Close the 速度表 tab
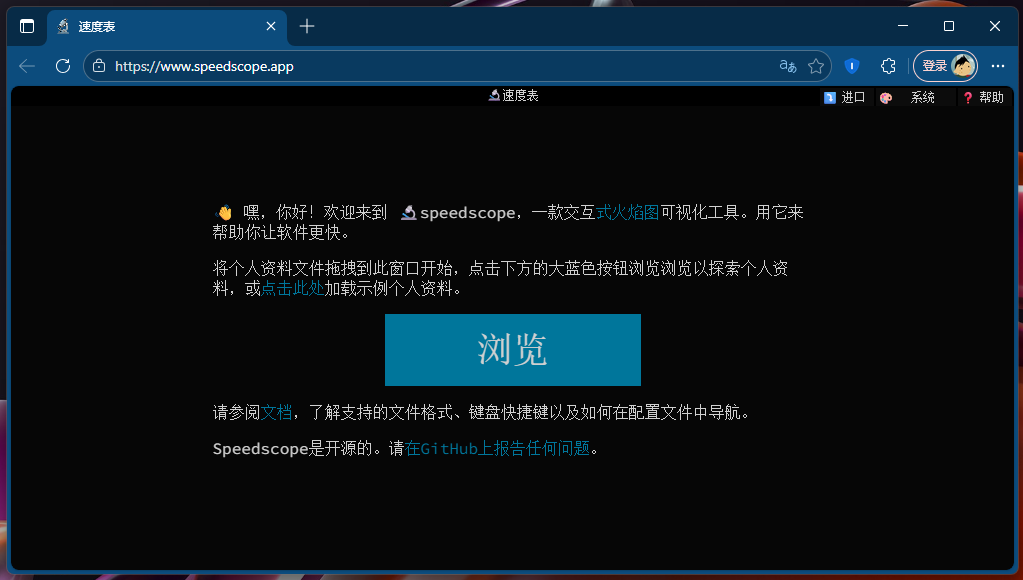This screenshot has height=580, width=1023. coord(271,26)
